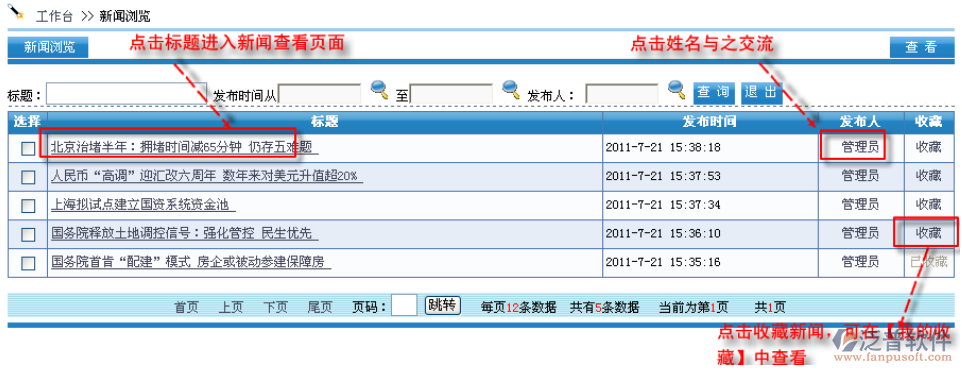Click the 查询 search button
The width and height of the screenshot is (962, 373).
[x=714, y=93]
